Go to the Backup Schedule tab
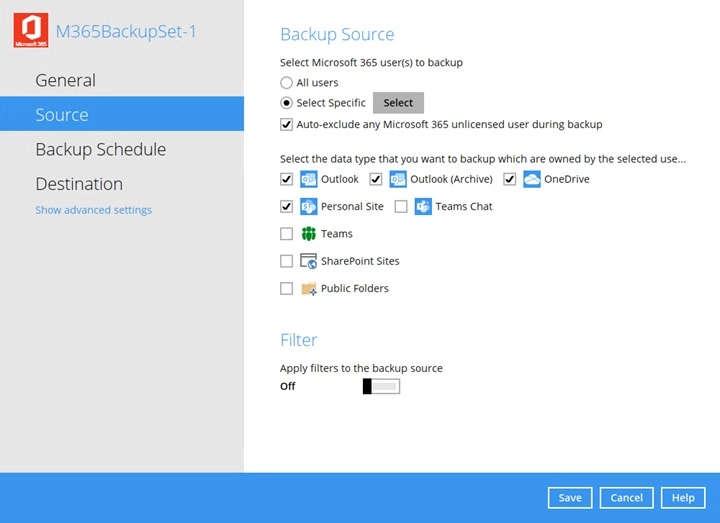720x523 pixels. (x=122, y=149)
